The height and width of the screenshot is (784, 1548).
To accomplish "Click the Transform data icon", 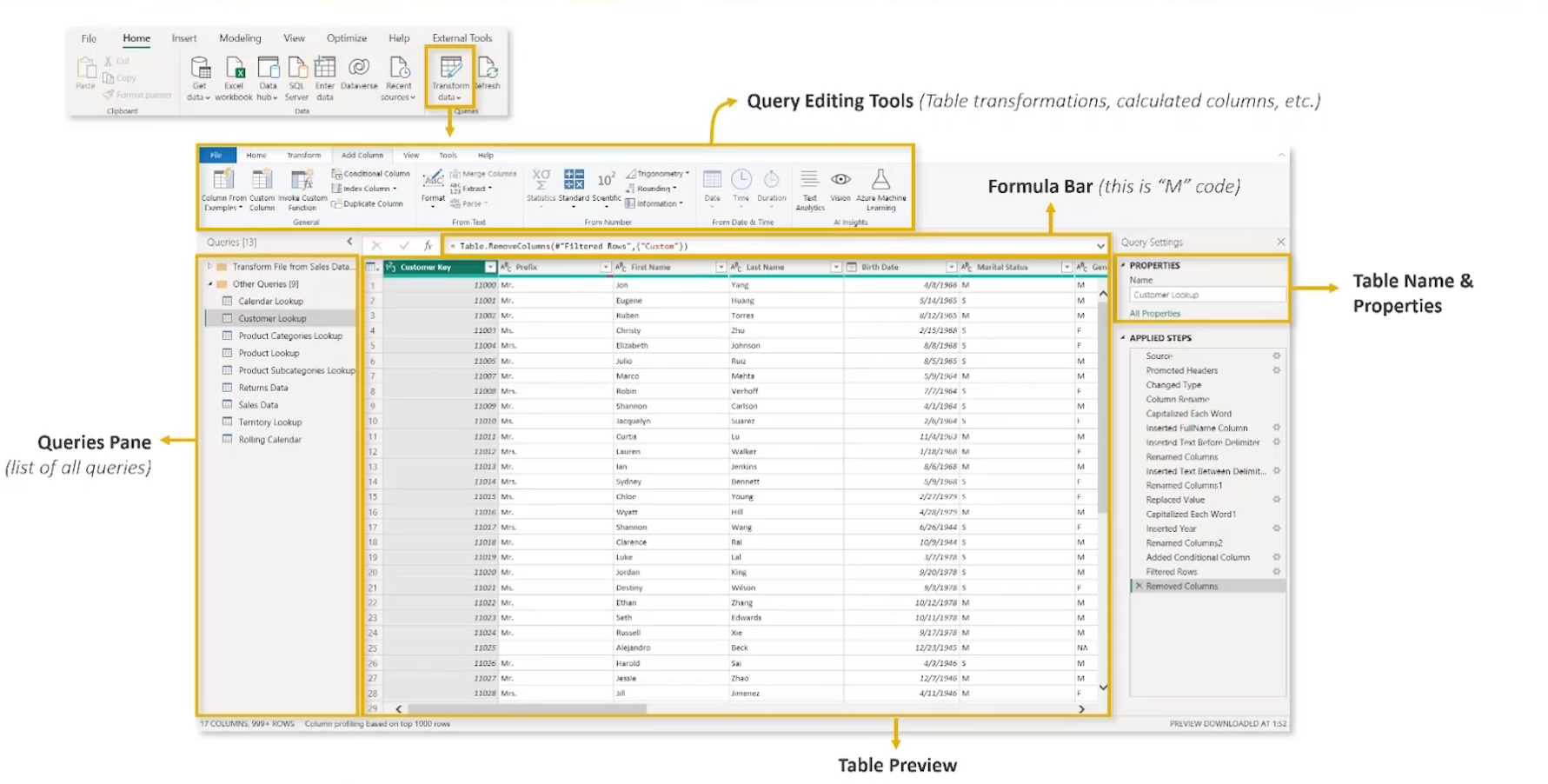I will (450, 69).
